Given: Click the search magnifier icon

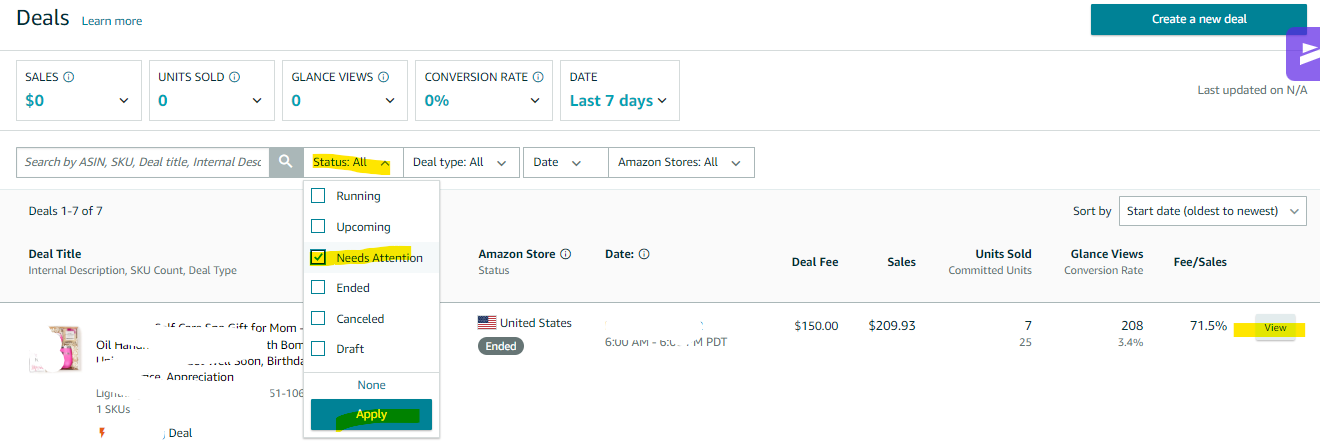Looking at the screenshot, I should click(x=286, y=162).
